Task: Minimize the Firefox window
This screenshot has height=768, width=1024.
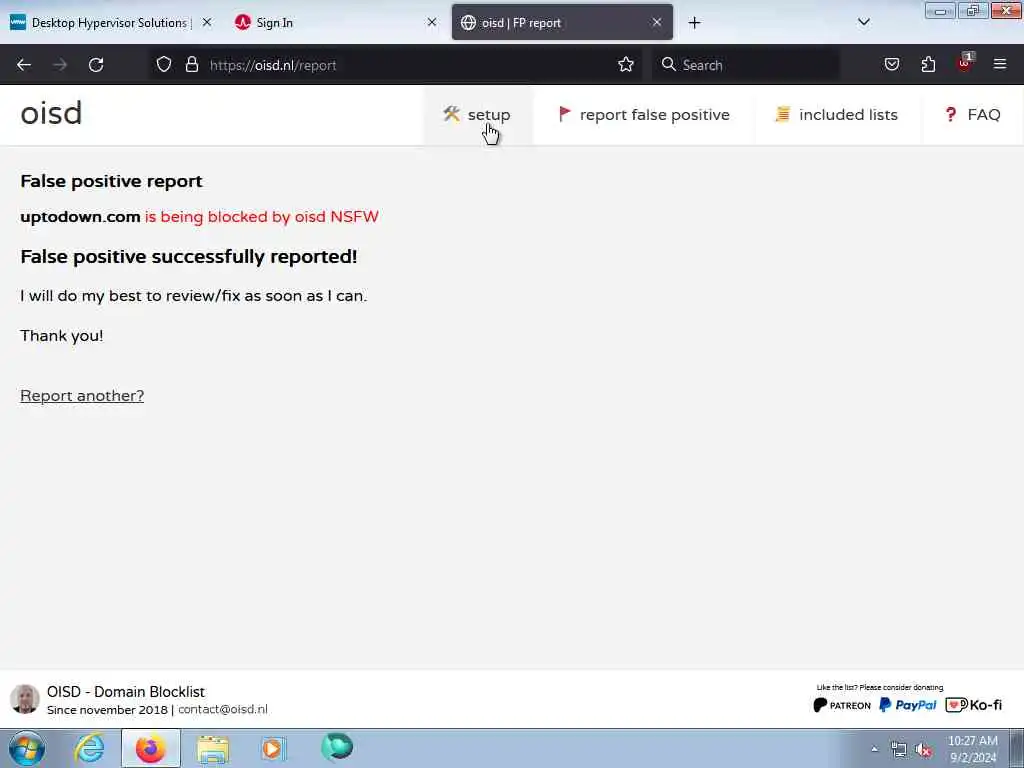Action: click(940, 11)
